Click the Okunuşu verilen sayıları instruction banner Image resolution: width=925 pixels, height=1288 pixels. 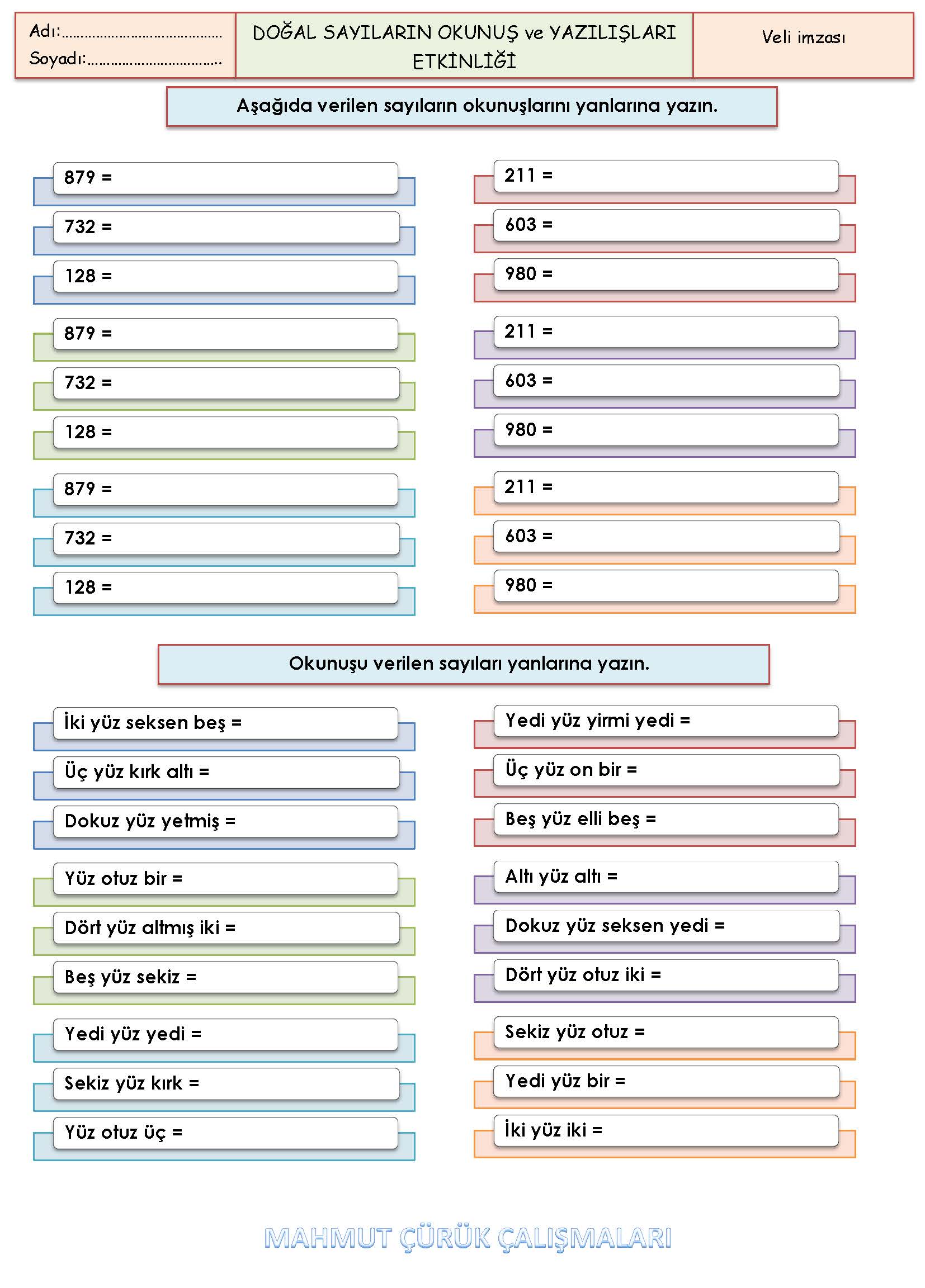(464, 665)
